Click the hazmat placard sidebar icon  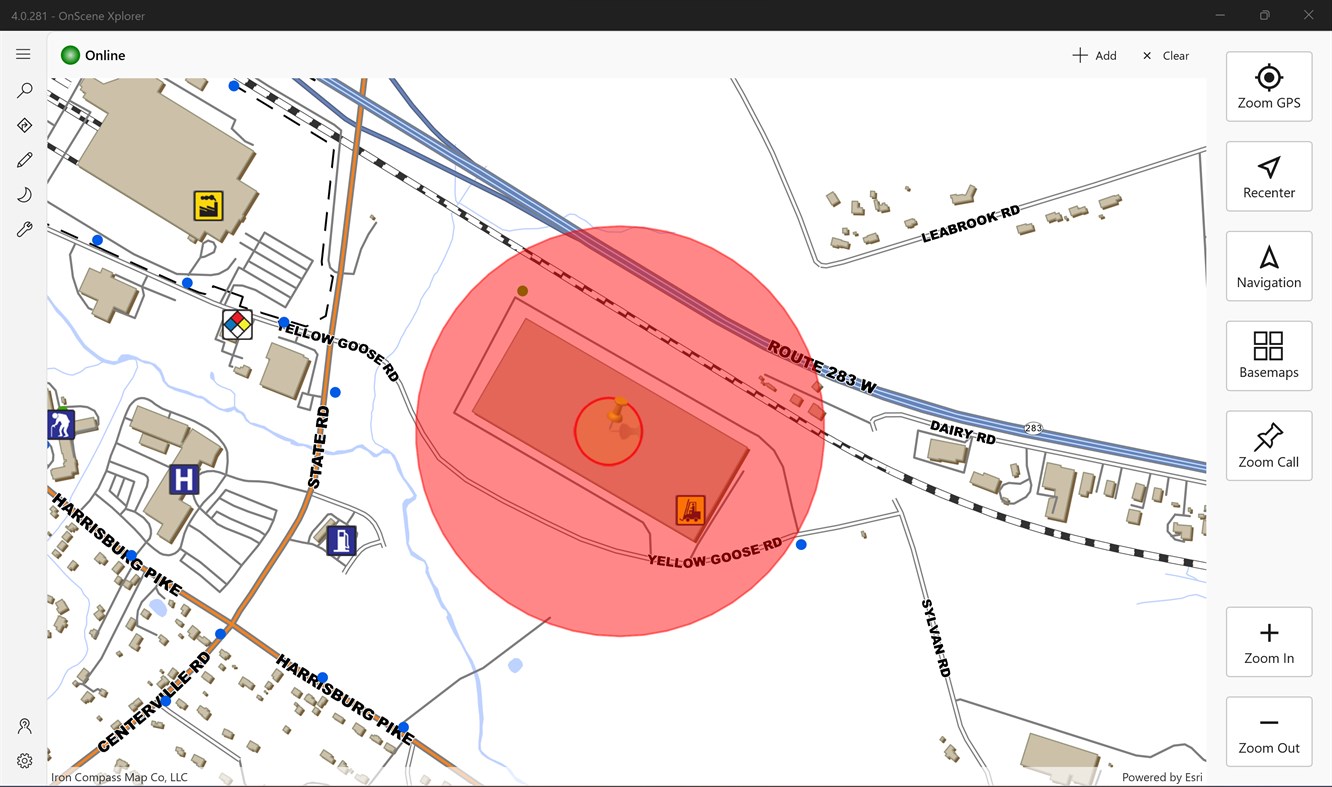point(24,124)
